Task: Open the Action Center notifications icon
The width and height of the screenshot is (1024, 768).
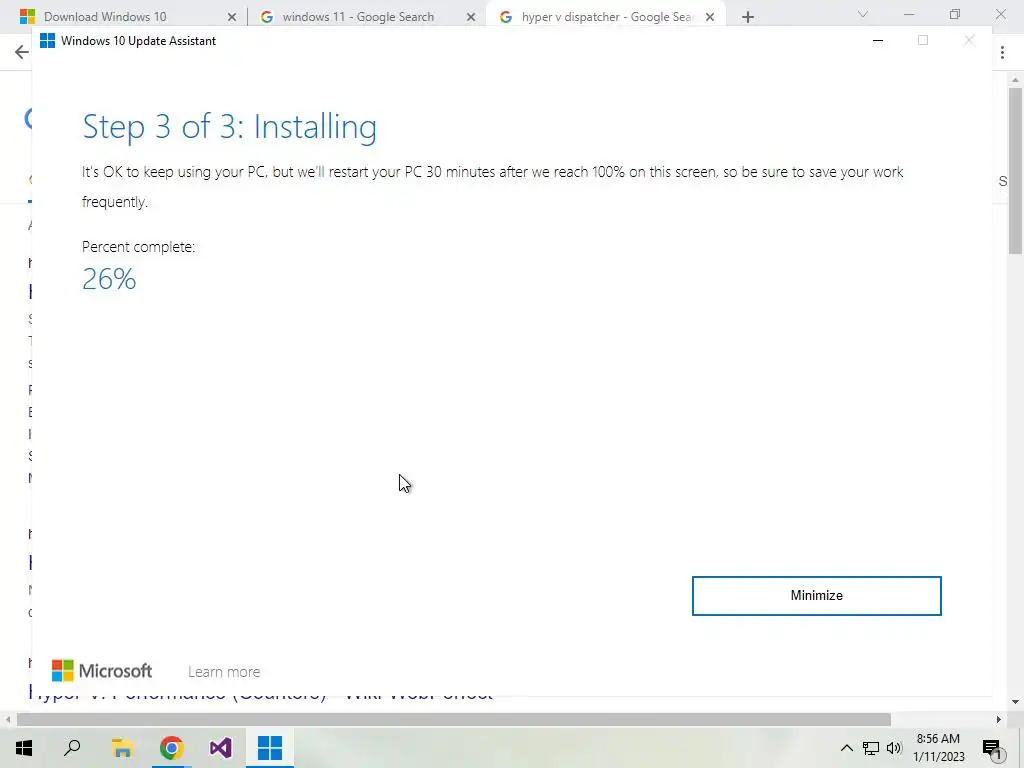Action: (x=992, y=748)
